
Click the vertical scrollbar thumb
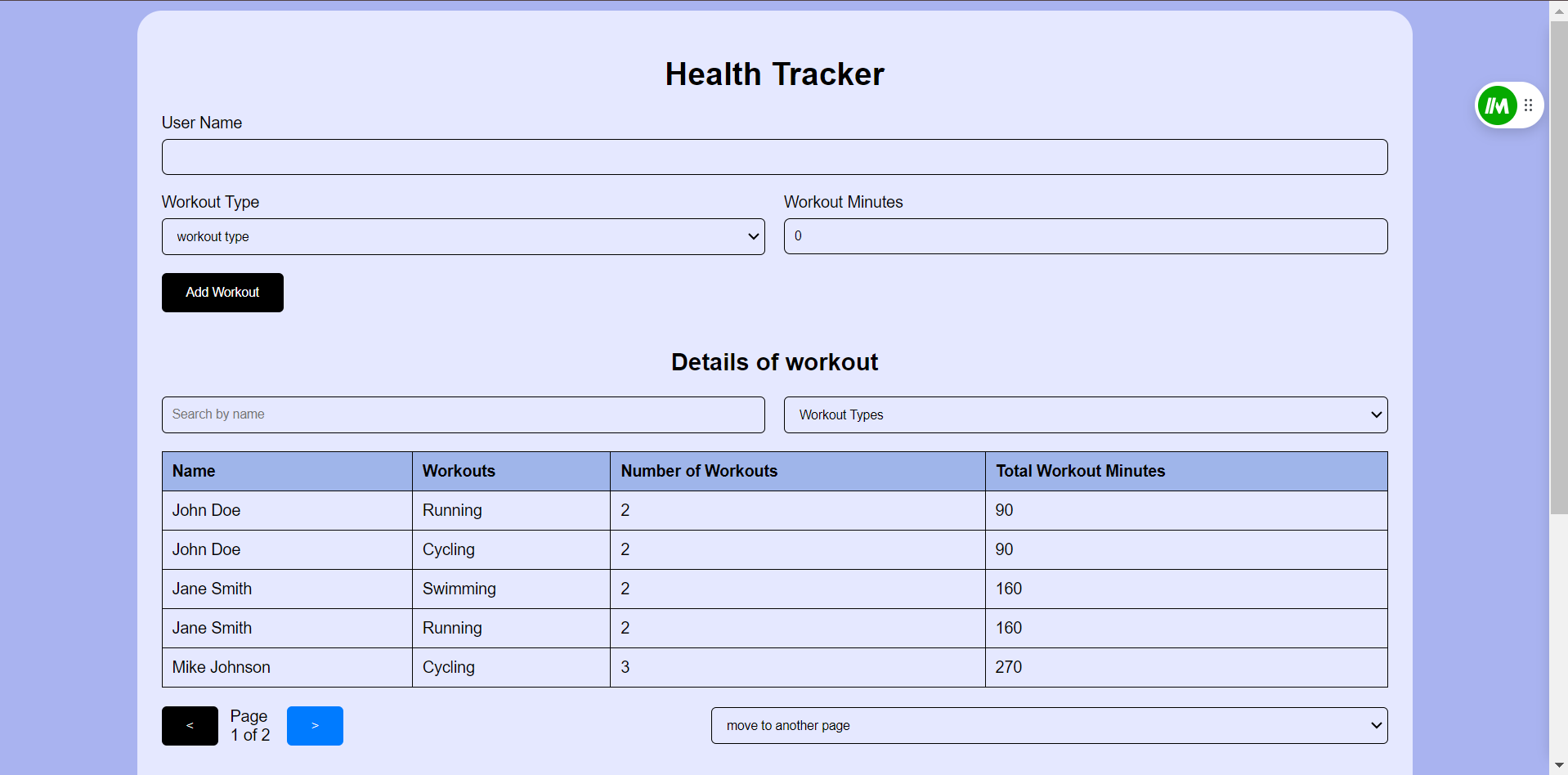click(1559, 267)
